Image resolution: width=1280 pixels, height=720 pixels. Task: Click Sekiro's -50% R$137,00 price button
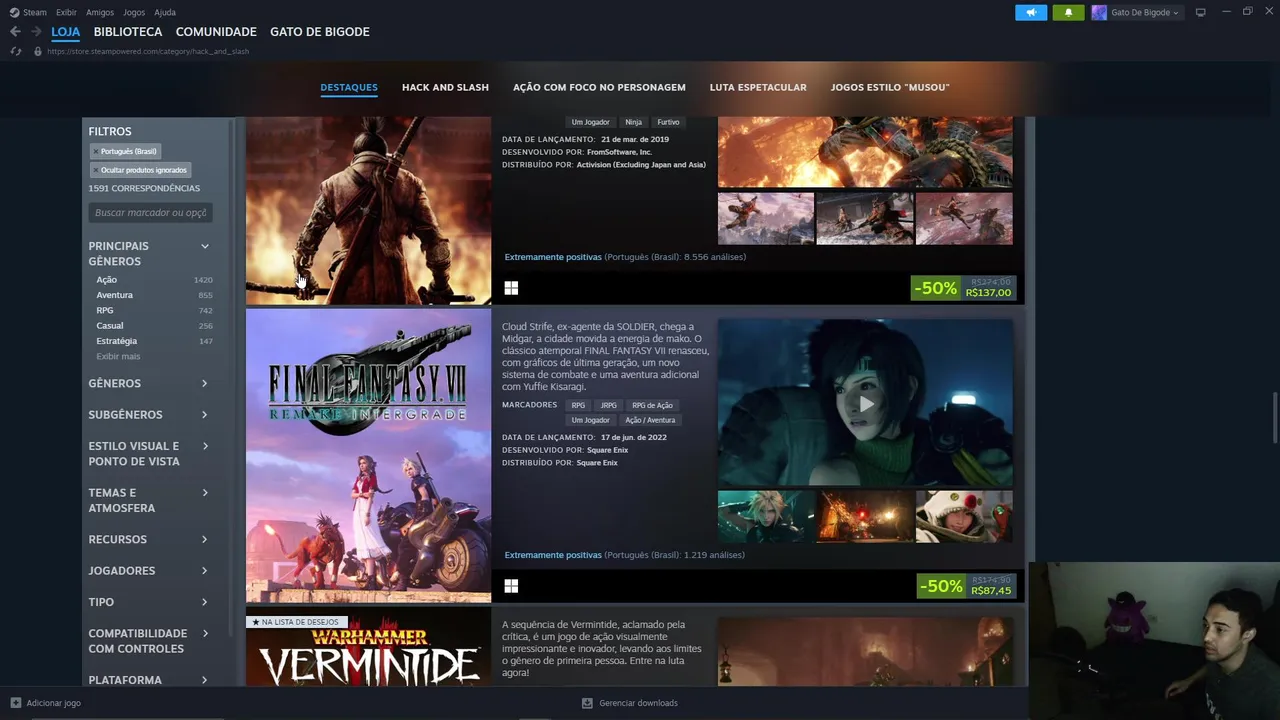pyautogui.click(x=964, y=288)
